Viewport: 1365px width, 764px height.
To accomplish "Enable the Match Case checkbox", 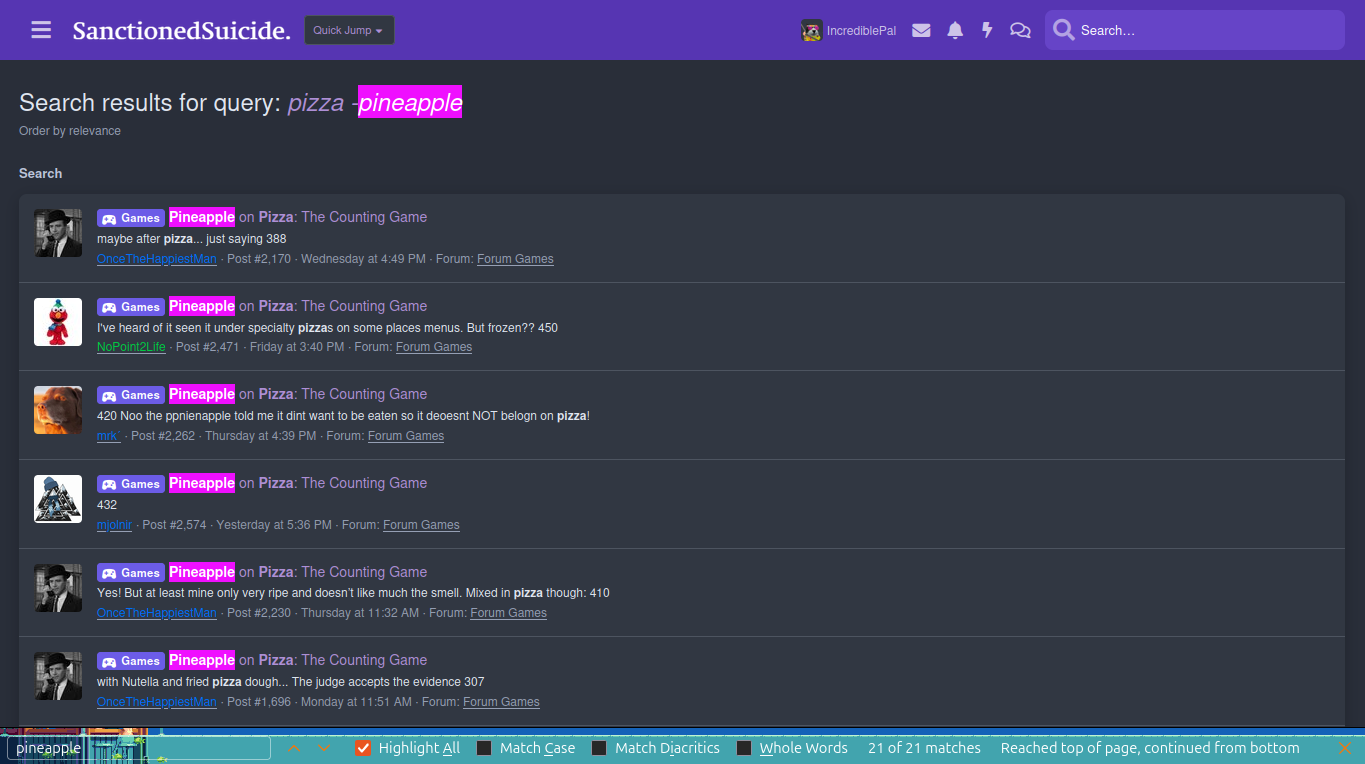I will coord(484,748).
